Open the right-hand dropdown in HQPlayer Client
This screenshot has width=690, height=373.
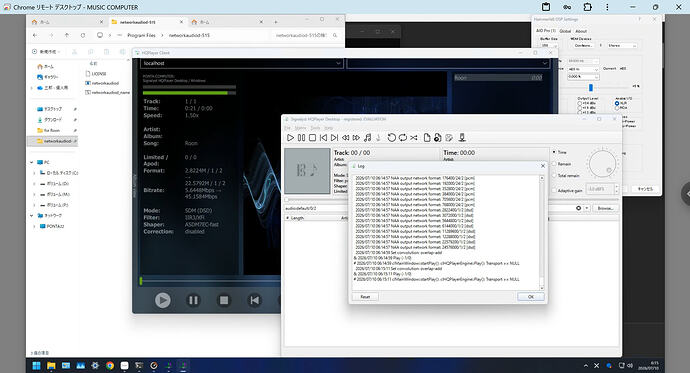click(448, 63)
